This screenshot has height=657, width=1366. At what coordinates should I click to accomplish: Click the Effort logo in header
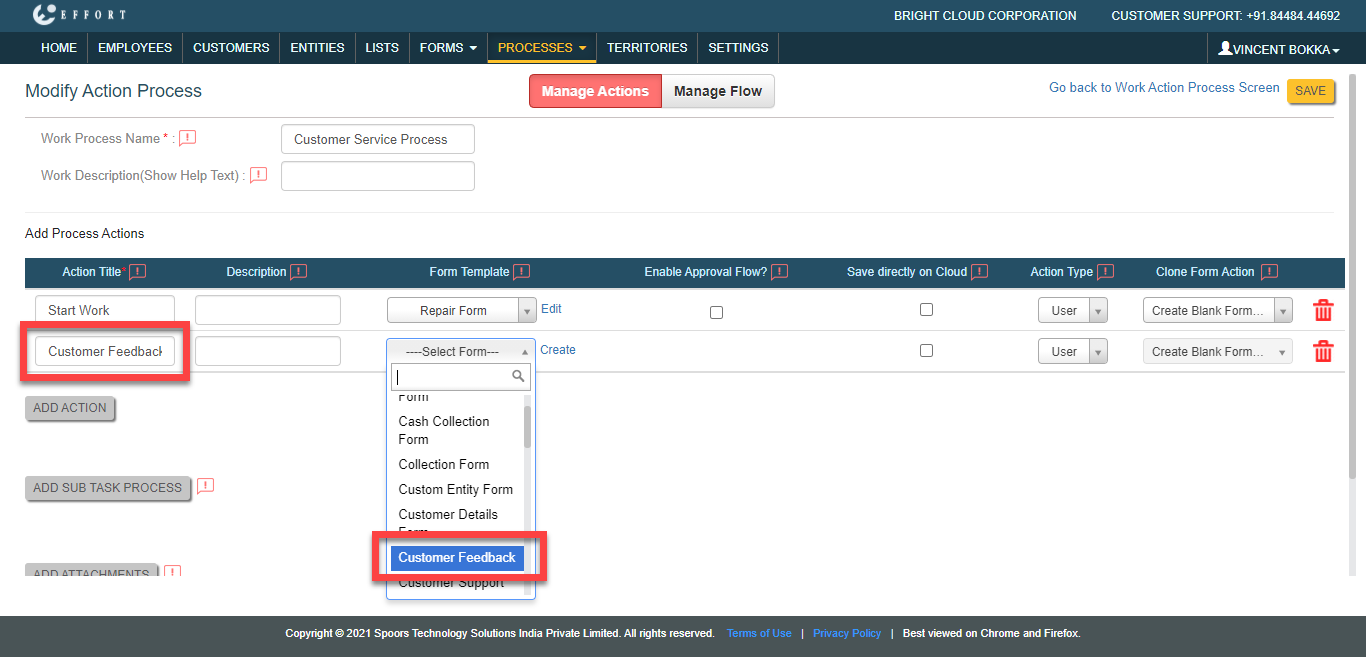click(x=80, y=15)
